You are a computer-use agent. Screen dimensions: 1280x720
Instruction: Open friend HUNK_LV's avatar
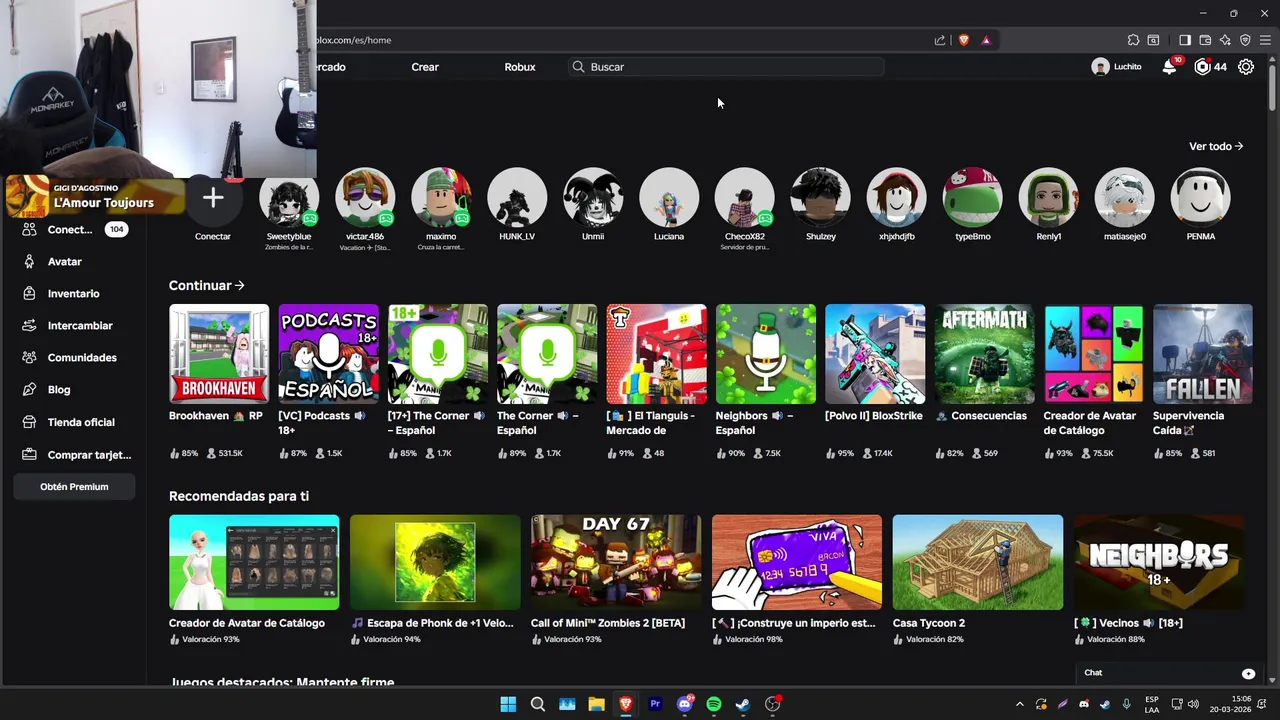(517, 197)
